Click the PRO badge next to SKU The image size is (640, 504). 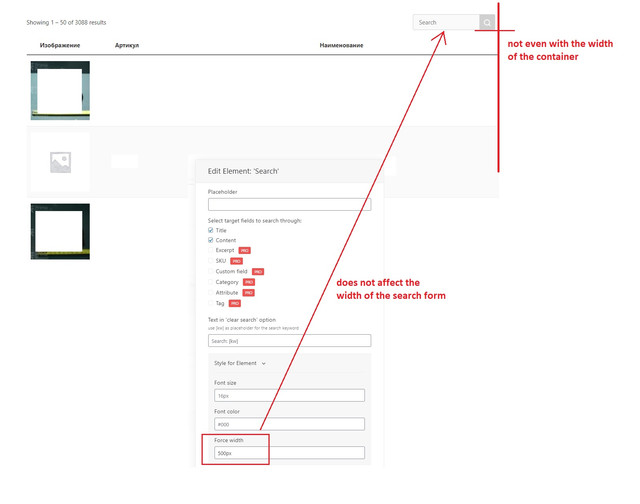[x=236, y=261]
